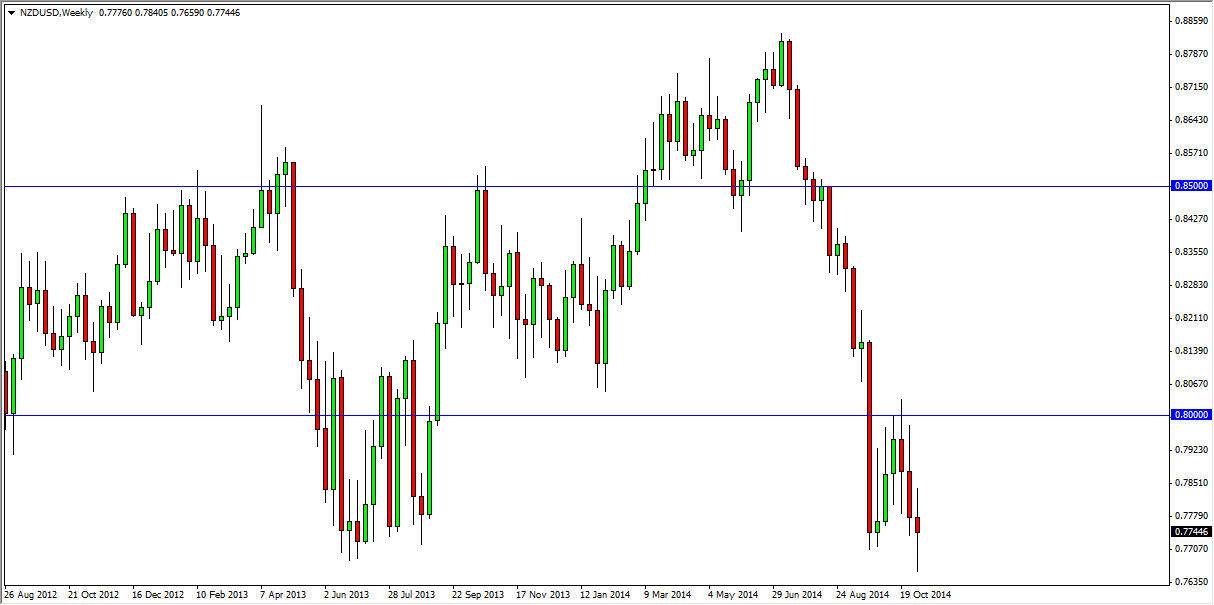Click the 0.86430 label on price axis
Screen dimensions: 1214x605
(x=1190, y=120)
